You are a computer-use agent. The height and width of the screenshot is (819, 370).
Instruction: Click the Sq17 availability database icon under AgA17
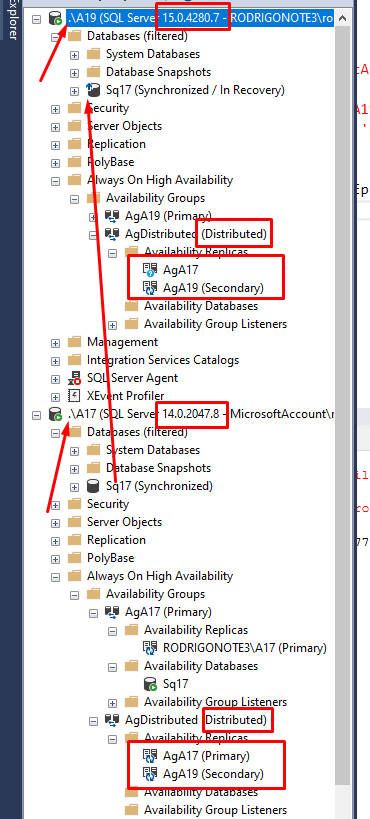tap(150, 684)
